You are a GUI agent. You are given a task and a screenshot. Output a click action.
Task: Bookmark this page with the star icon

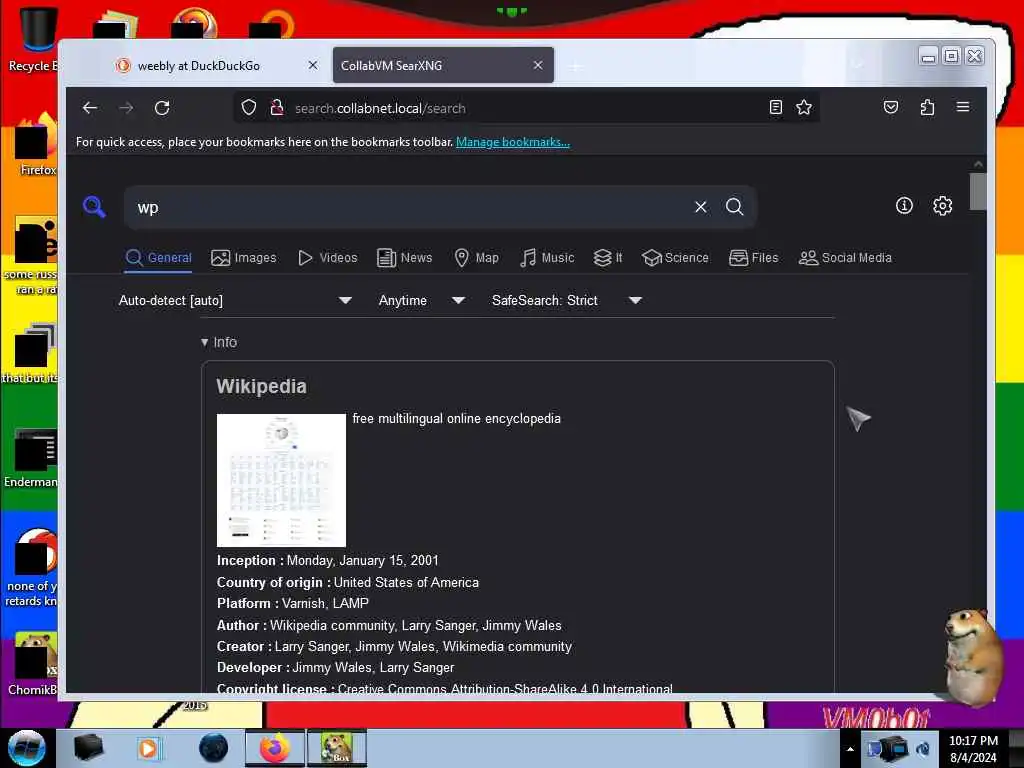(x=804, y=108)
